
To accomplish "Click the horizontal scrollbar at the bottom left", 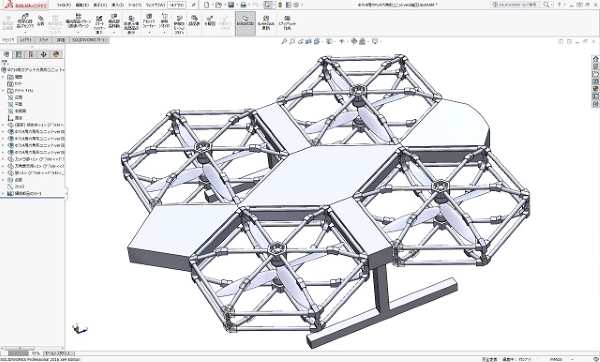I will [18, 353].
